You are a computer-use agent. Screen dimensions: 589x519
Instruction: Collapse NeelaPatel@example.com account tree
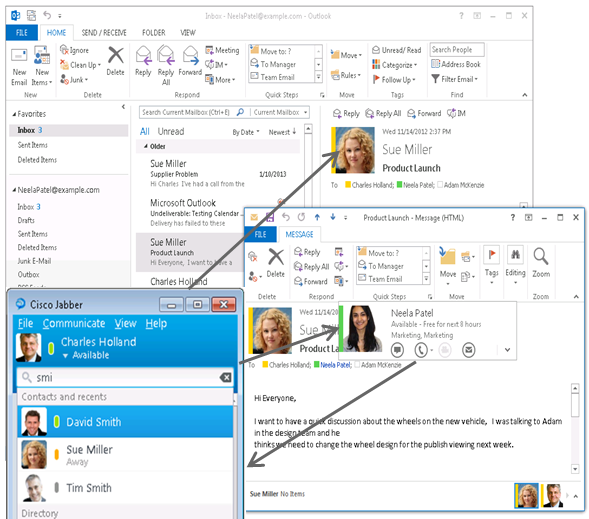(14, 190)
